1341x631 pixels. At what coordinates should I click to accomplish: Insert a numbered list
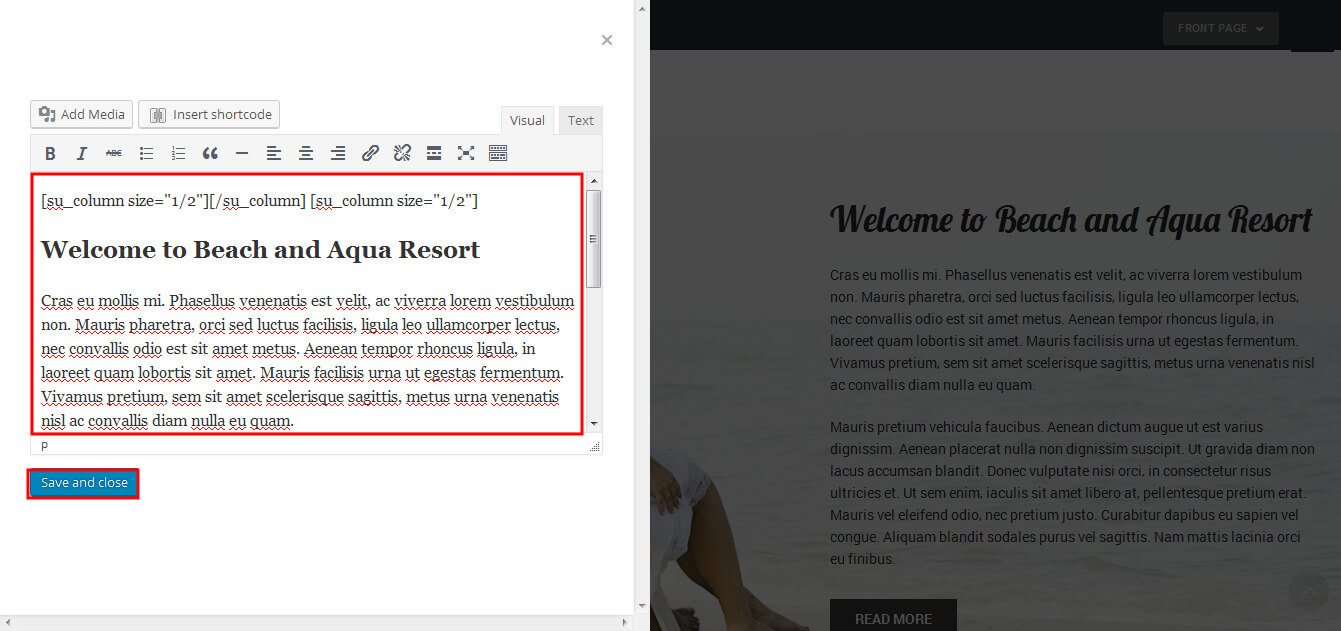[x=178, y=153]
